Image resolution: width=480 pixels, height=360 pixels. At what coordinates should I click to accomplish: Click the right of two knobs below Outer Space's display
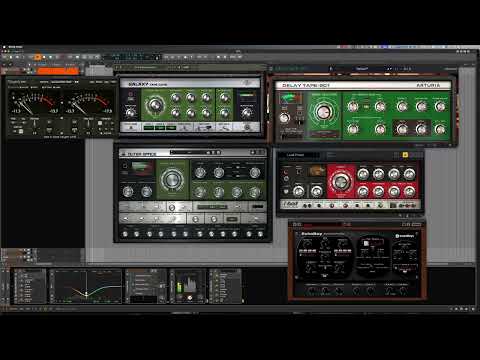[x=146, y=191]
